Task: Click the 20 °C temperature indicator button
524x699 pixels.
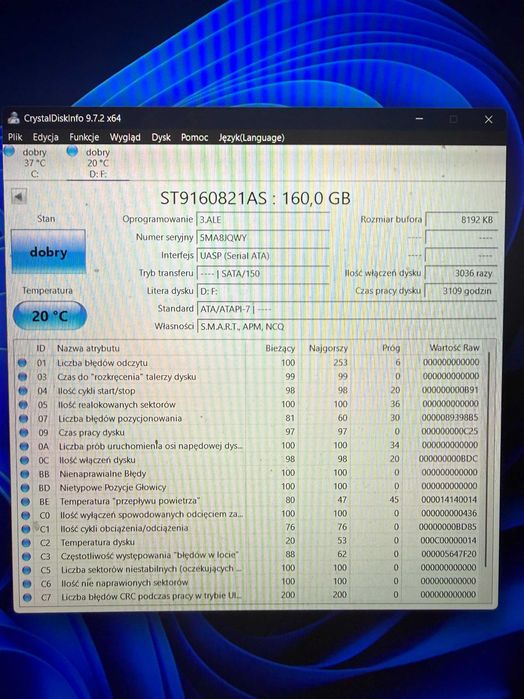Action: [50, 316]
